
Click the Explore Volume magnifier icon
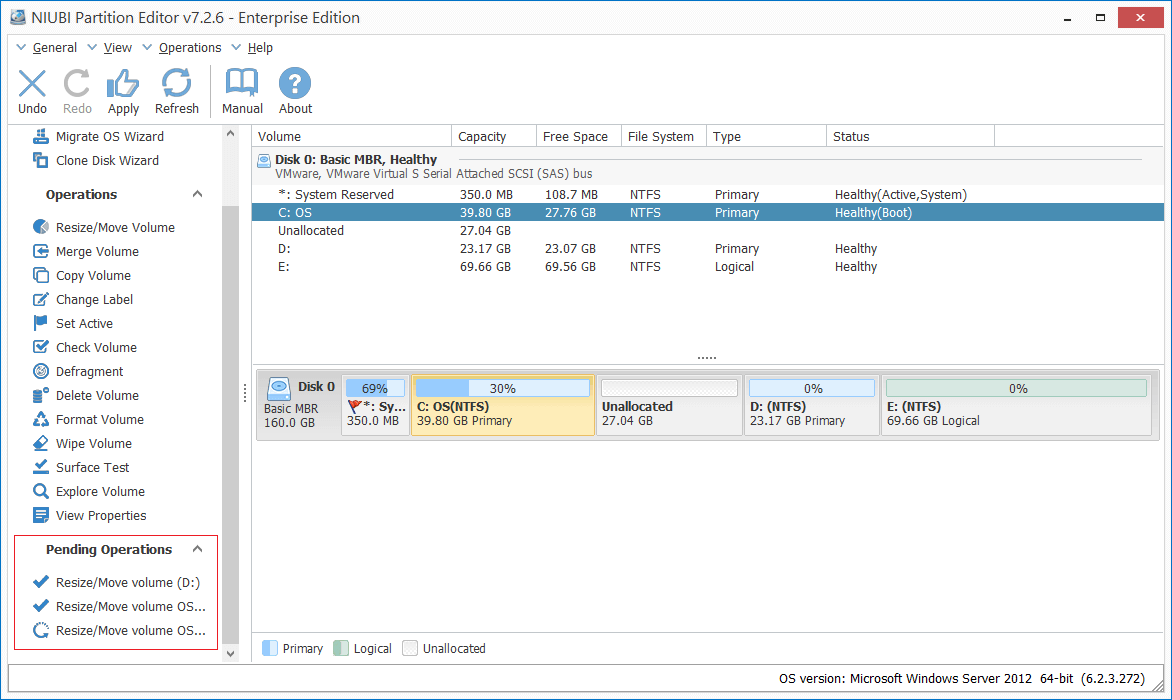click(x=41, y=491)
